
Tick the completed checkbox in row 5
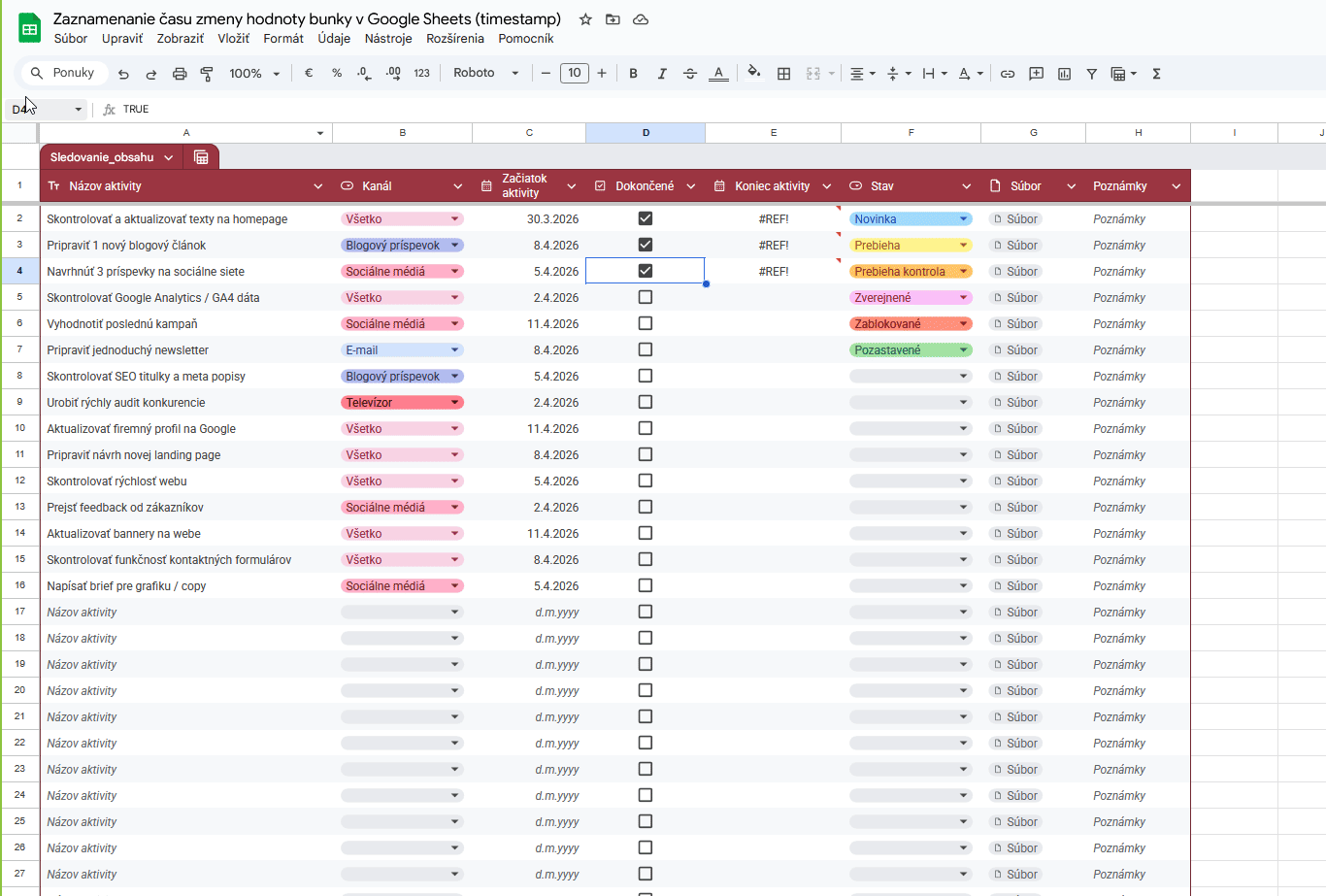[x=644, y=297]
